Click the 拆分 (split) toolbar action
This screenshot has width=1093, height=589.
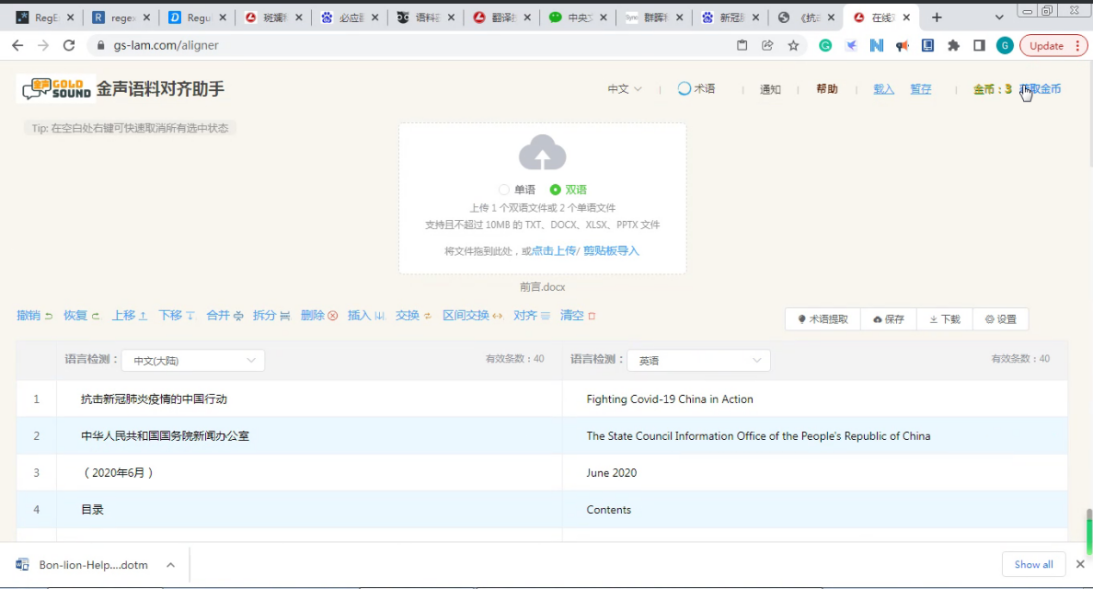271,315
